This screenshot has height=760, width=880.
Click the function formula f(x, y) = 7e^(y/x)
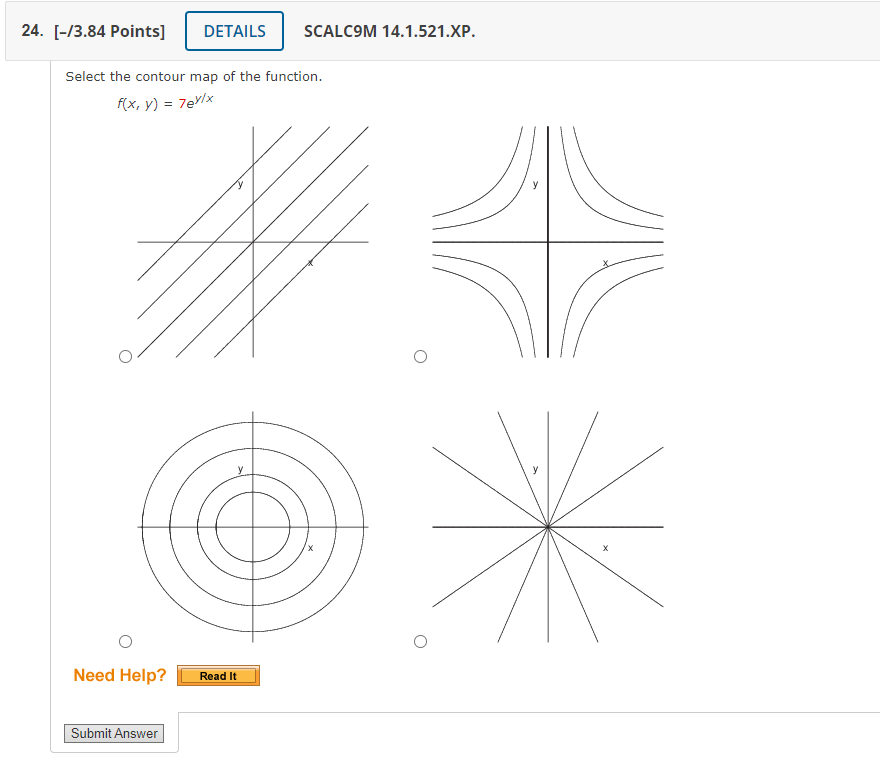point(165,100)
